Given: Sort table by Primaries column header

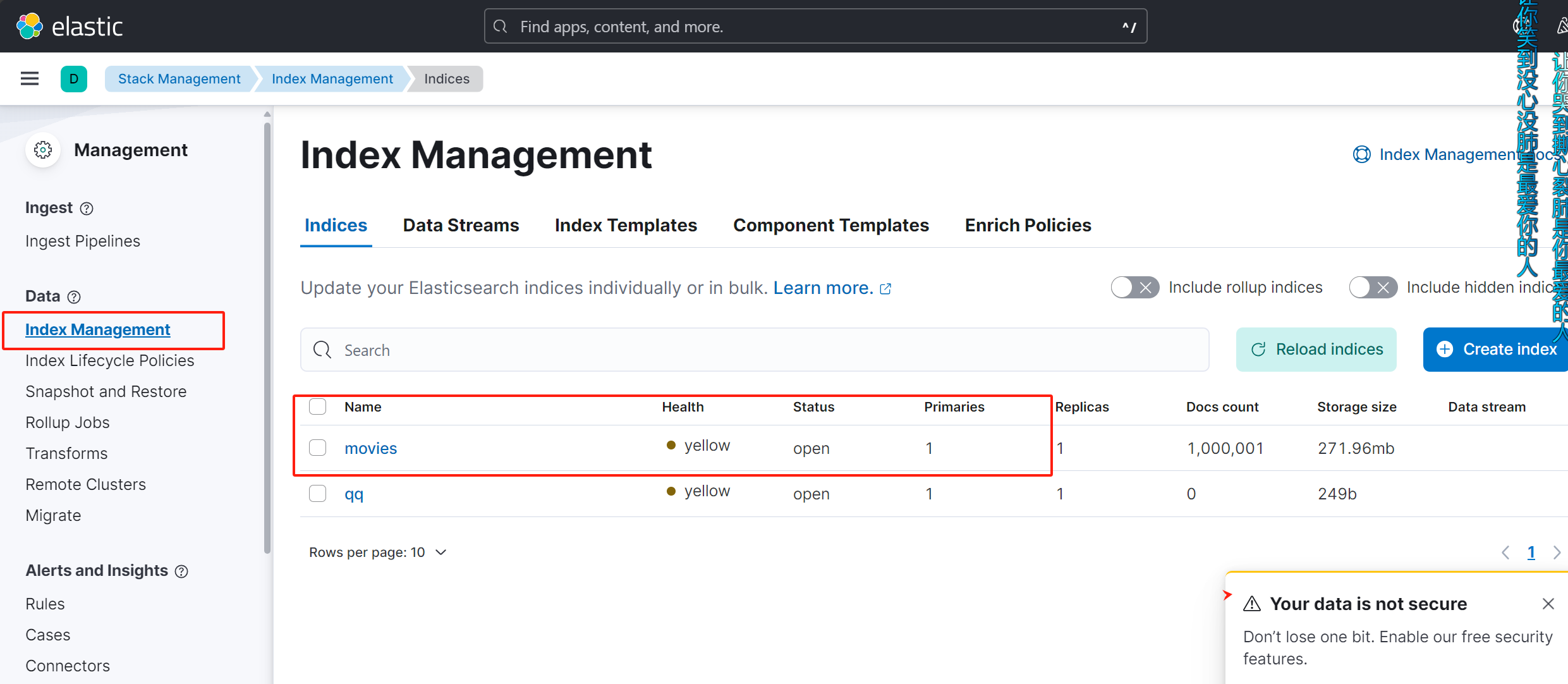Looking at the screenshot, I should 954,407.
